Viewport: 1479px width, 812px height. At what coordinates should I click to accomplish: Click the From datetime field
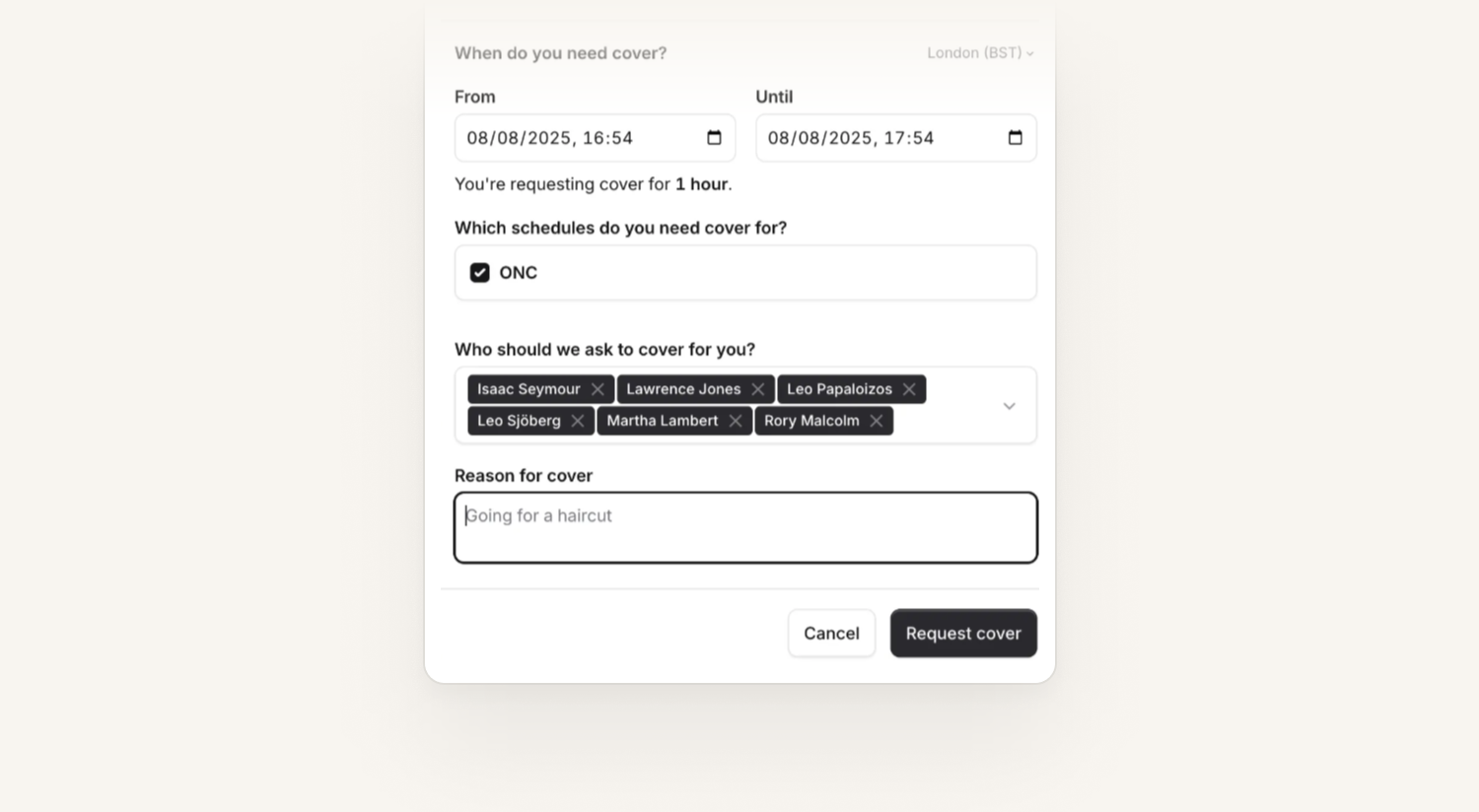pos(595,138)
